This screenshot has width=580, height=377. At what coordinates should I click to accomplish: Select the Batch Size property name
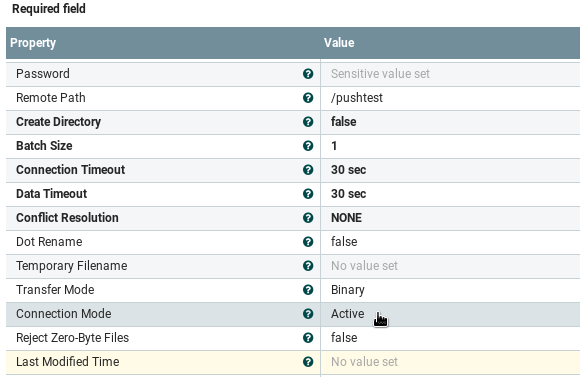pyautogui.click(x=44, y=146)
